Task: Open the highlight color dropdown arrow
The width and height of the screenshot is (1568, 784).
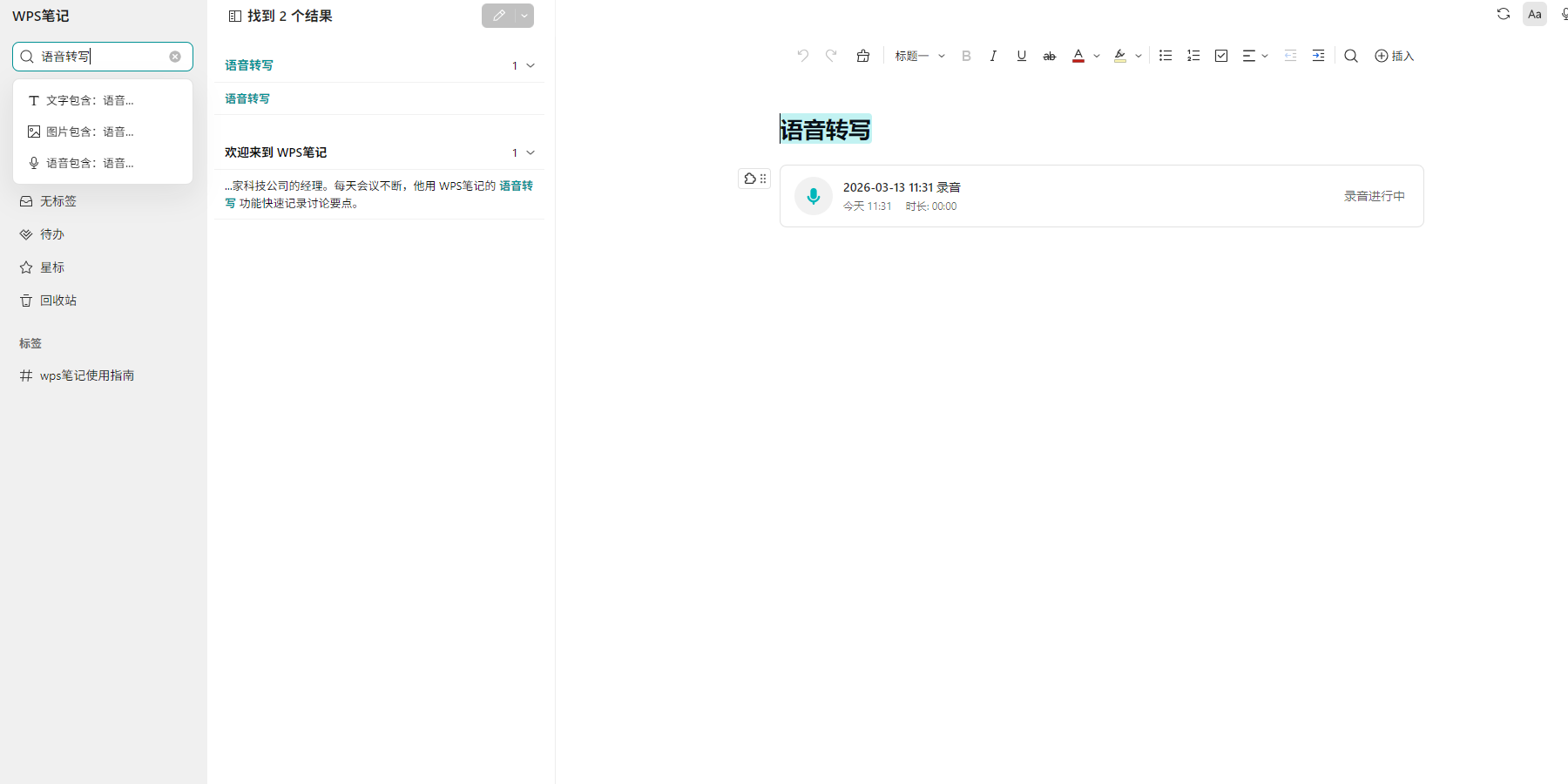Action: click(1139, 56)
